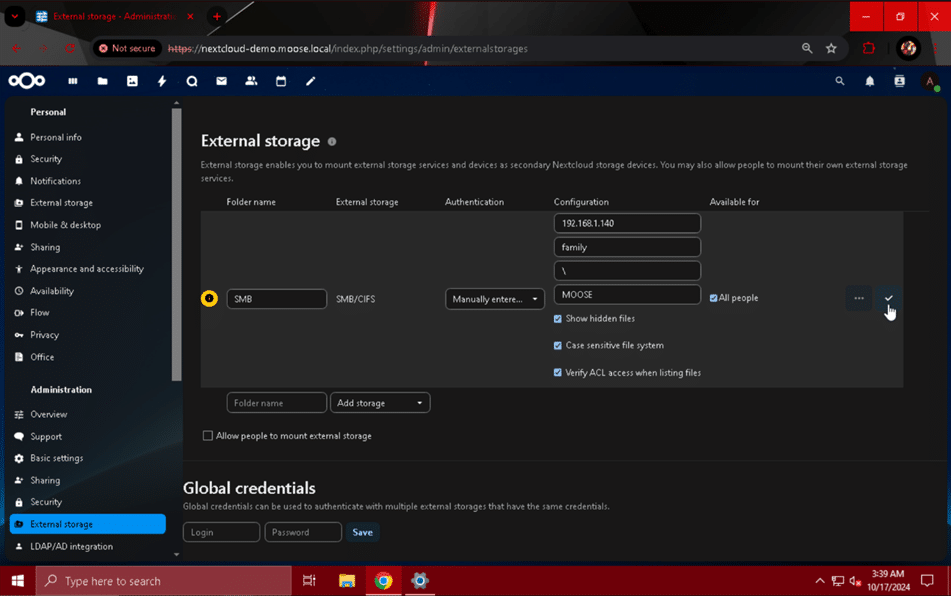Open the browser zoom magnifier icon
The height and width of the screenshot is (596, 951).
[x=807, y=49]
